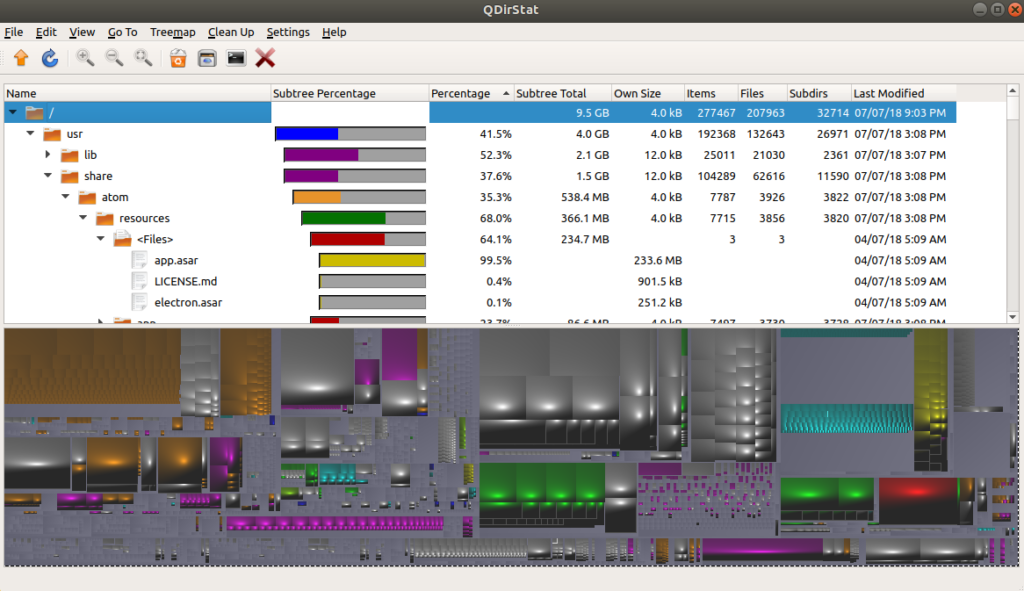This screenshot has height=591, width=1024.
Task: Collapse the usr directory
Action: point(30,134)
